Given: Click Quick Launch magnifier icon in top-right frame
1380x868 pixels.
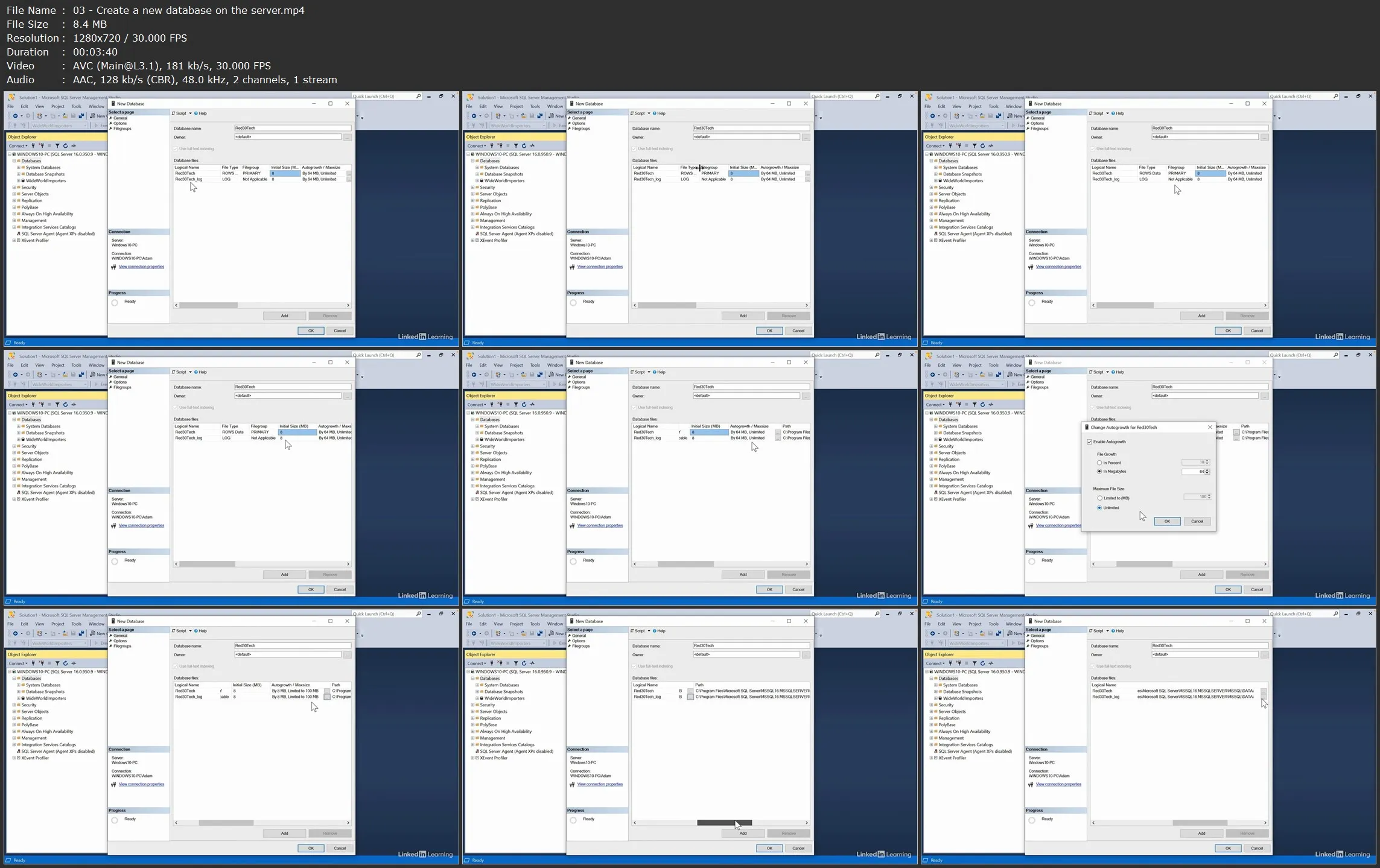Looking at the screenshot, I should [x=1335, y=97].
